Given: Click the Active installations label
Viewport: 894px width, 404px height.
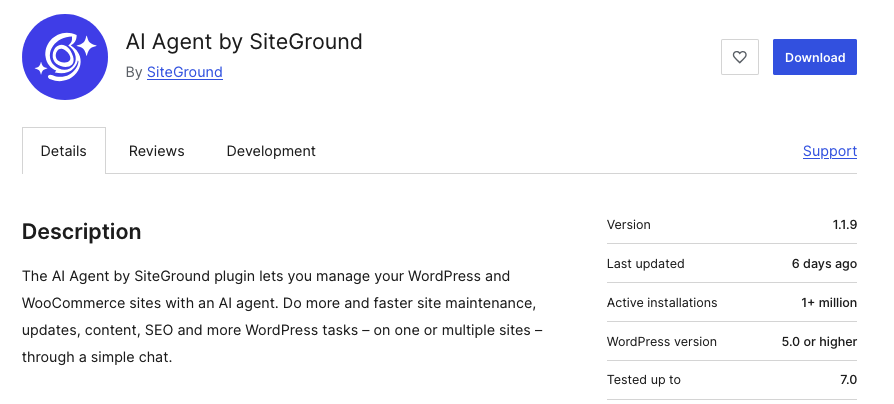Looking at the screenshot, I should [662, 303].
